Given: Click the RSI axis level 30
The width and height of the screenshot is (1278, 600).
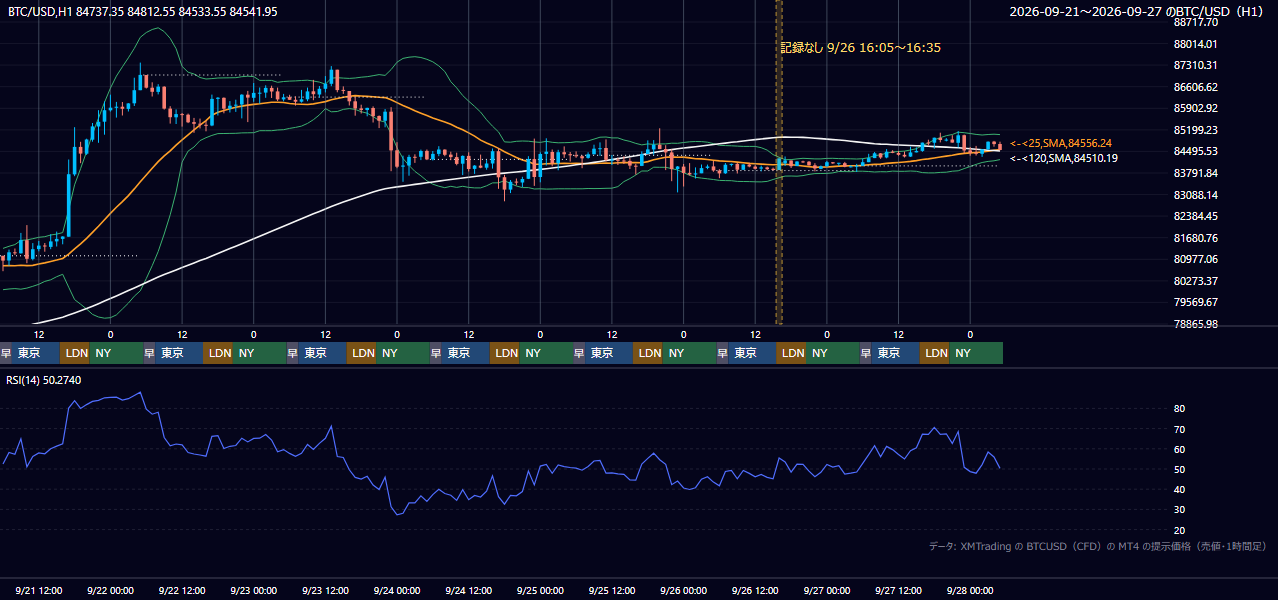Looking at the screenshot, I should click(x=1179, y=509).
